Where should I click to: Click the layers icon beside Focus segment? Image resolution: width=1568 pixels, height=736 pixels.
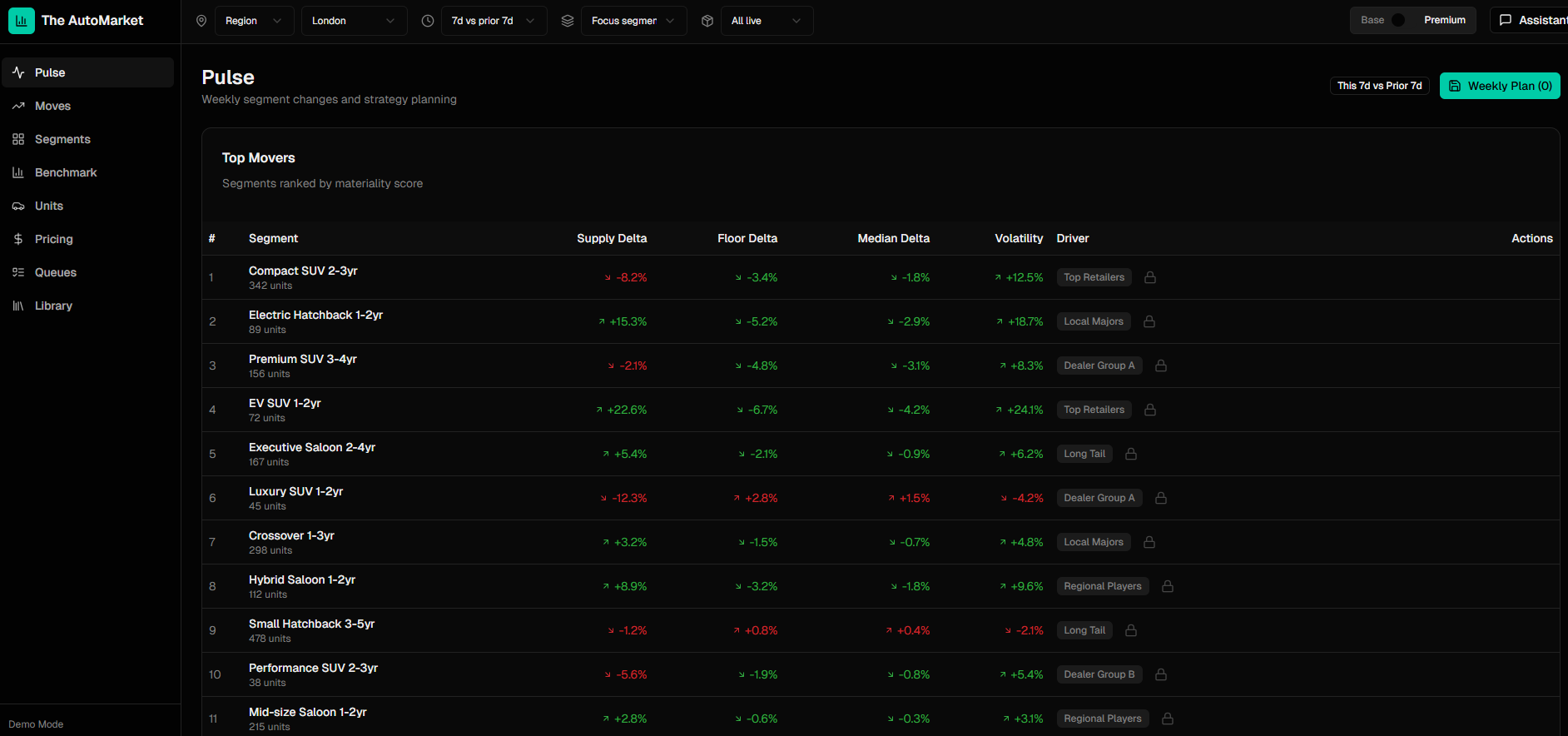[x=568, y=21]
